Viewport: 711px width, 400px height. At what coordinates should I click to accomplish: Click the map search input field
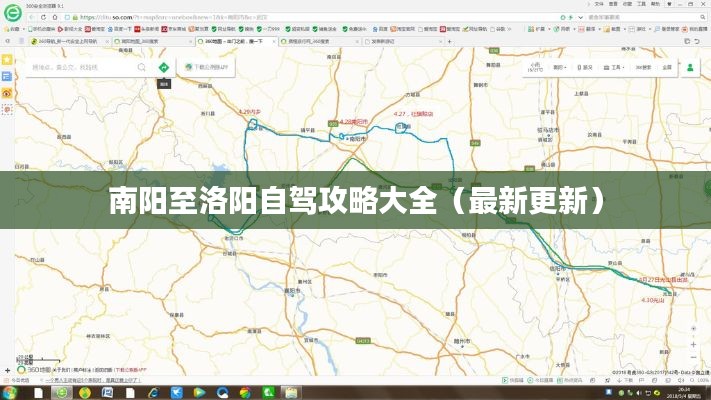tap(80, 68)
